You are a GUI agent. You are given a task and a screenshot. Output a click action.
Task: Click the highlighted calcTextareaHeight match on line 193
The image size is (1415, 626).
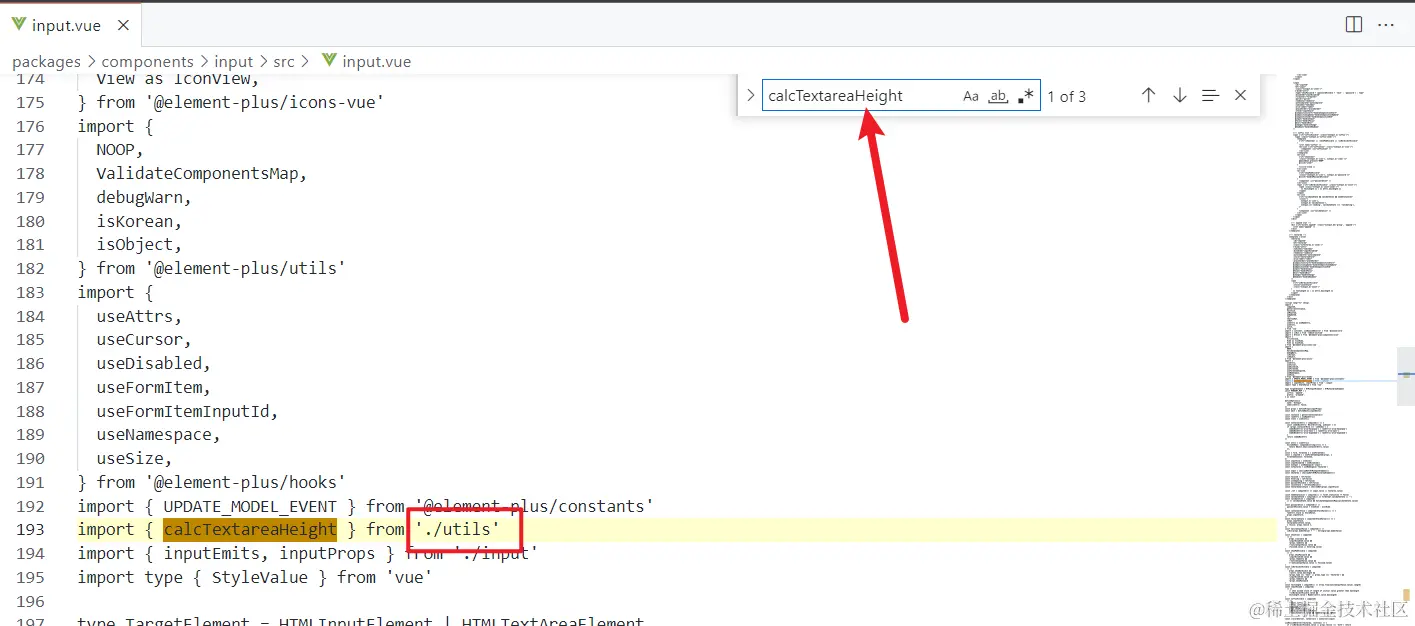click(x=250, y=530)
